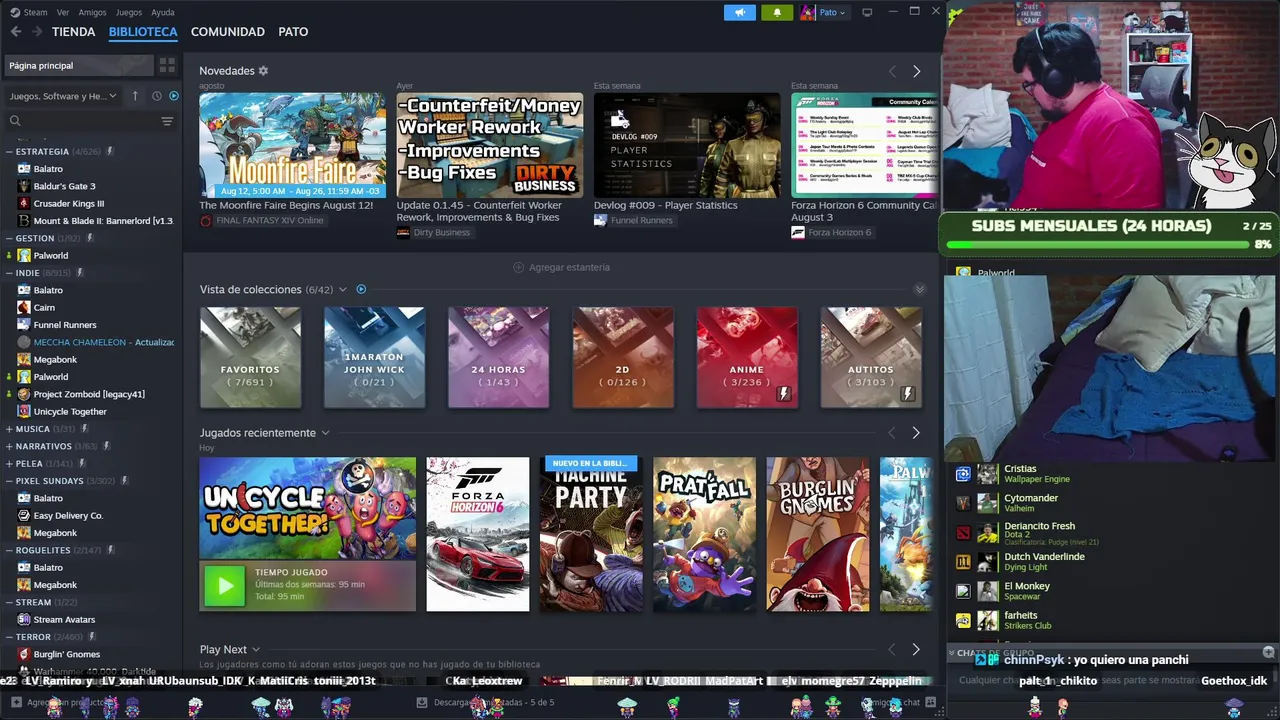The image size is (1280, 720).
Task: Click Burglin' Gnomes game icon
Action: (x=24, y=654)
